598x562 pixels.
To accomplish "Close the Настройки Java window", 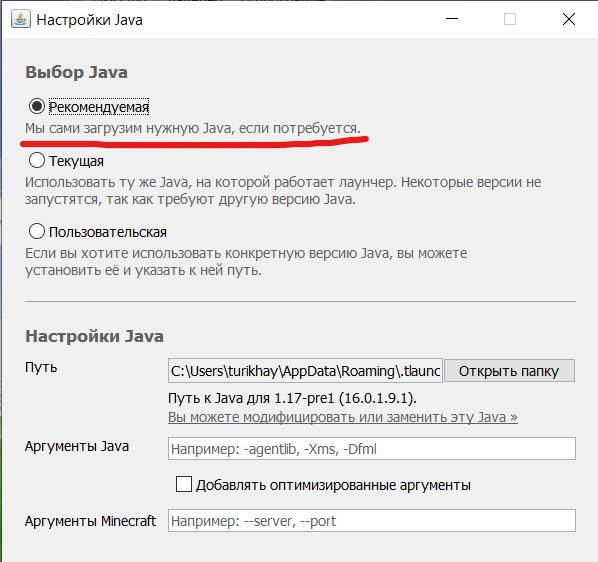I will point(569,19).
